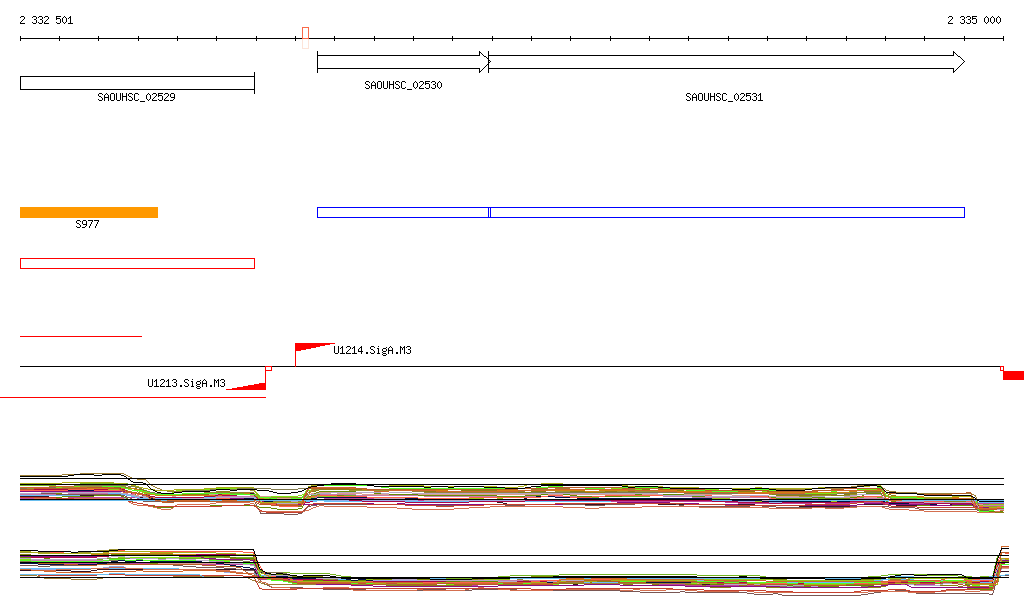
Task: Click the orange S977 segment bar
Action: (89, 212)
